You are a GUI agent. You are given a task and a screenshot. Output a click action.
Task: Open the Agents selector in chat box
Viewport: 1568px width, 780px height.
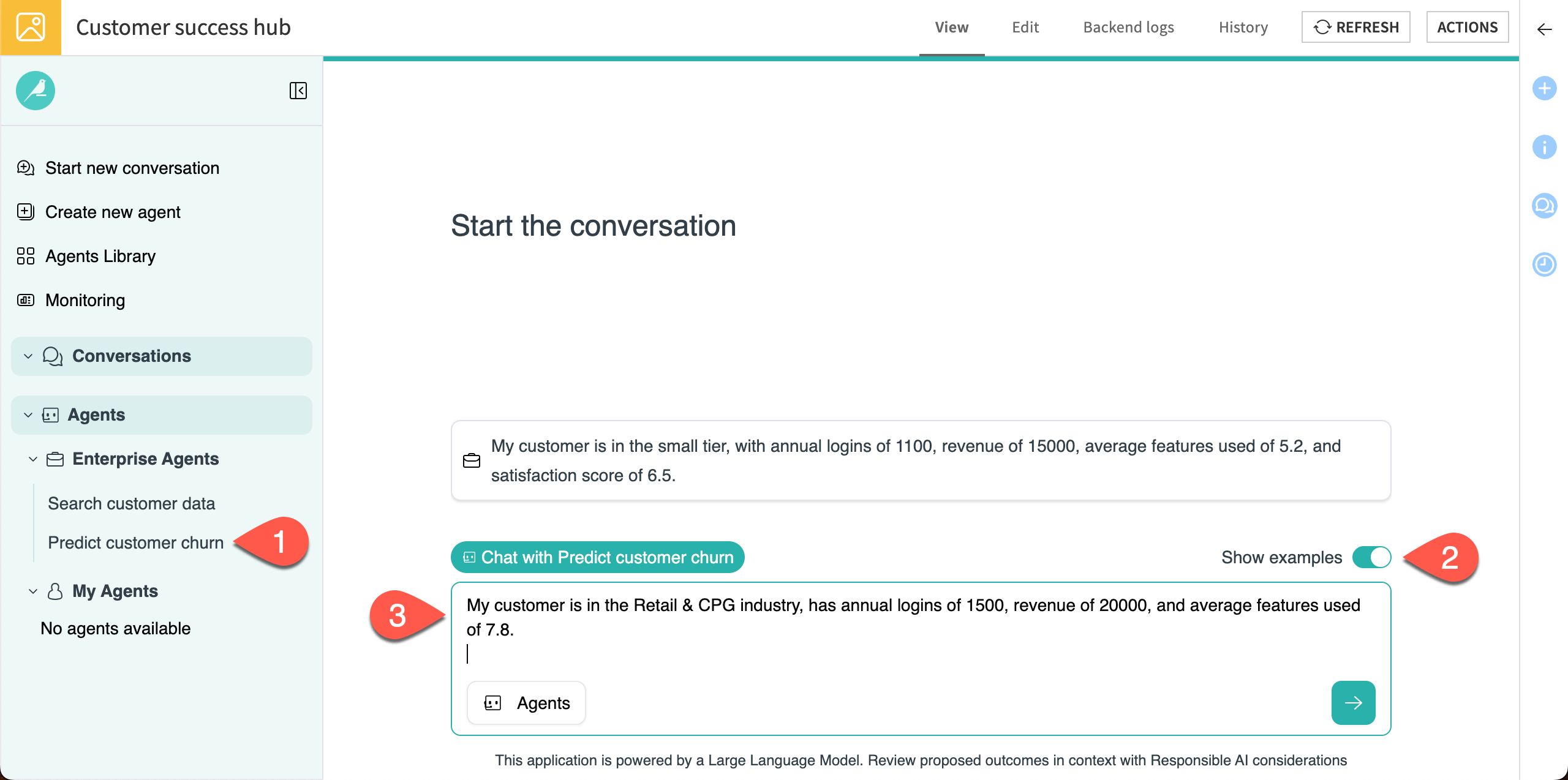[x=527, y=703]
